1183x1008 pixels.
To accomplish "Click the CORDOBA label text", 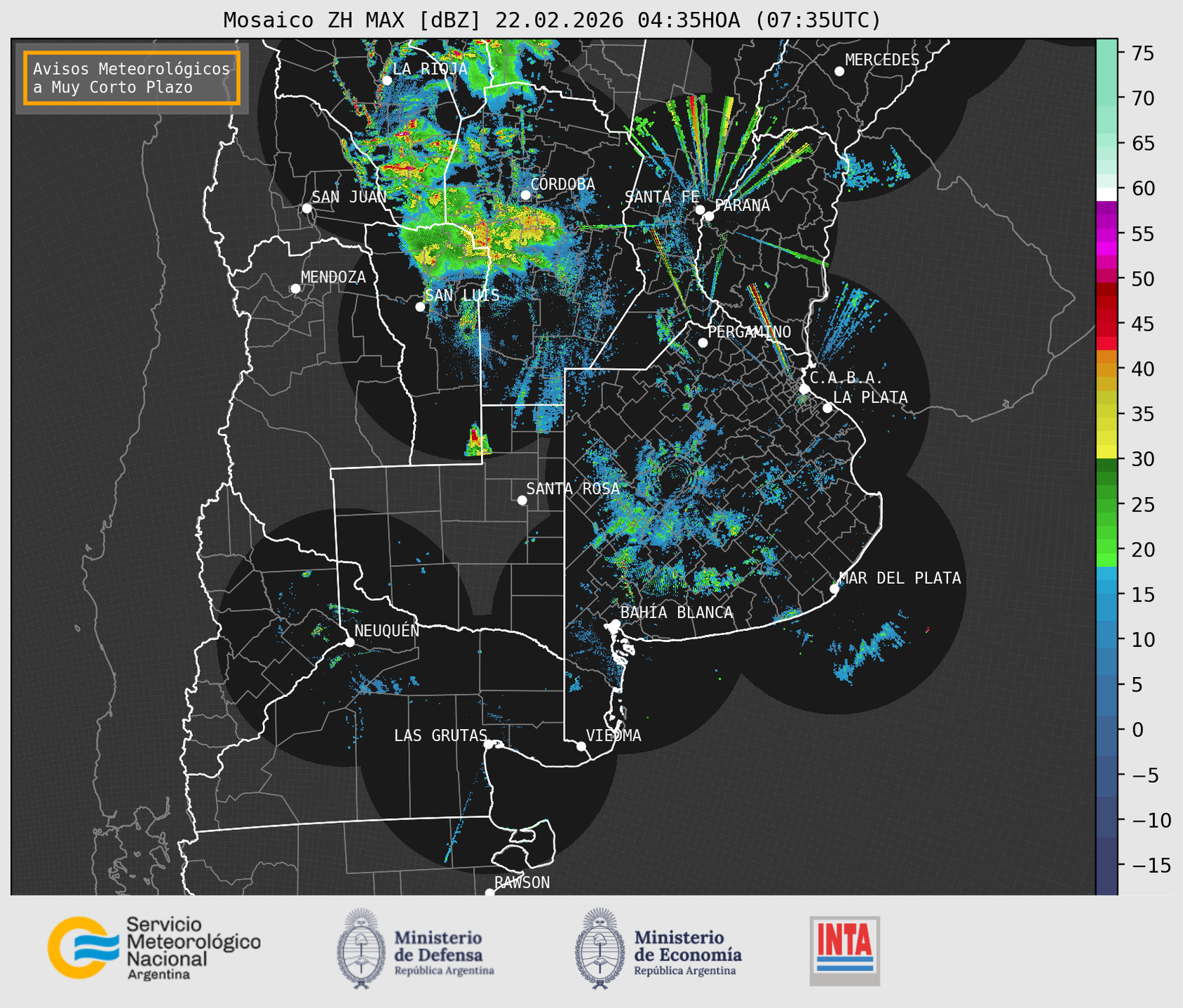I will [562, 184].
